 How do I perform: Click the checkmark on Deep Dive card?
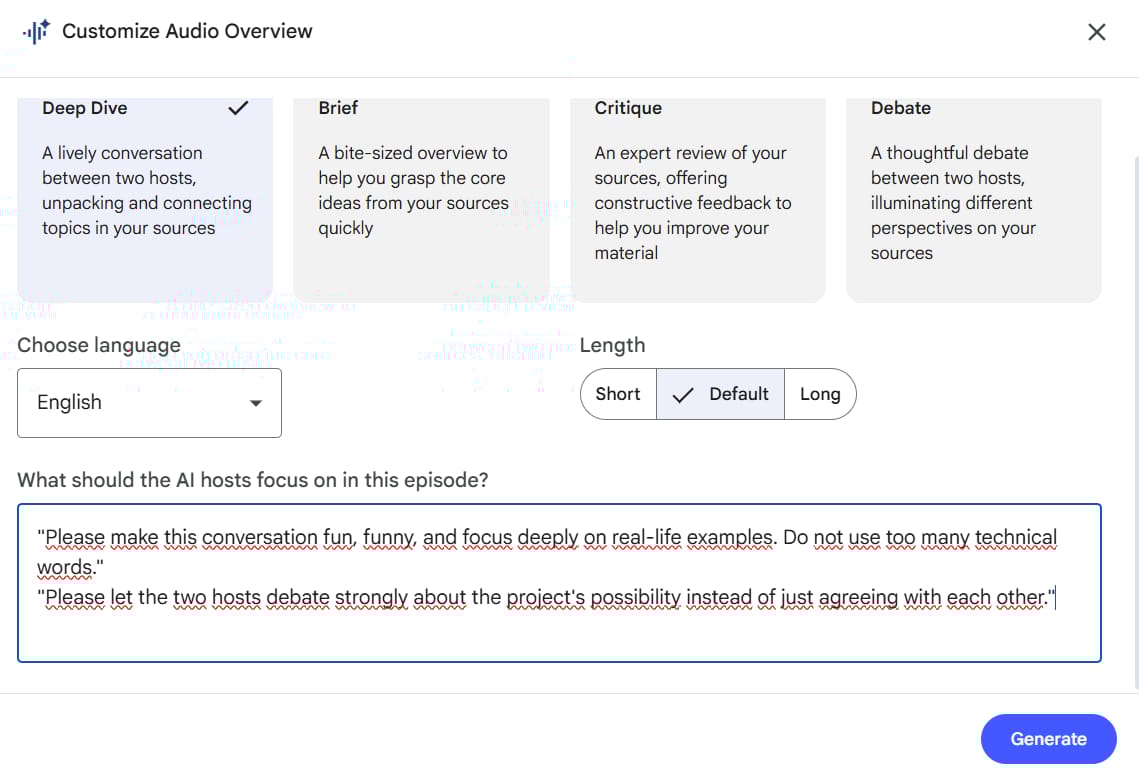coord(239,107)
